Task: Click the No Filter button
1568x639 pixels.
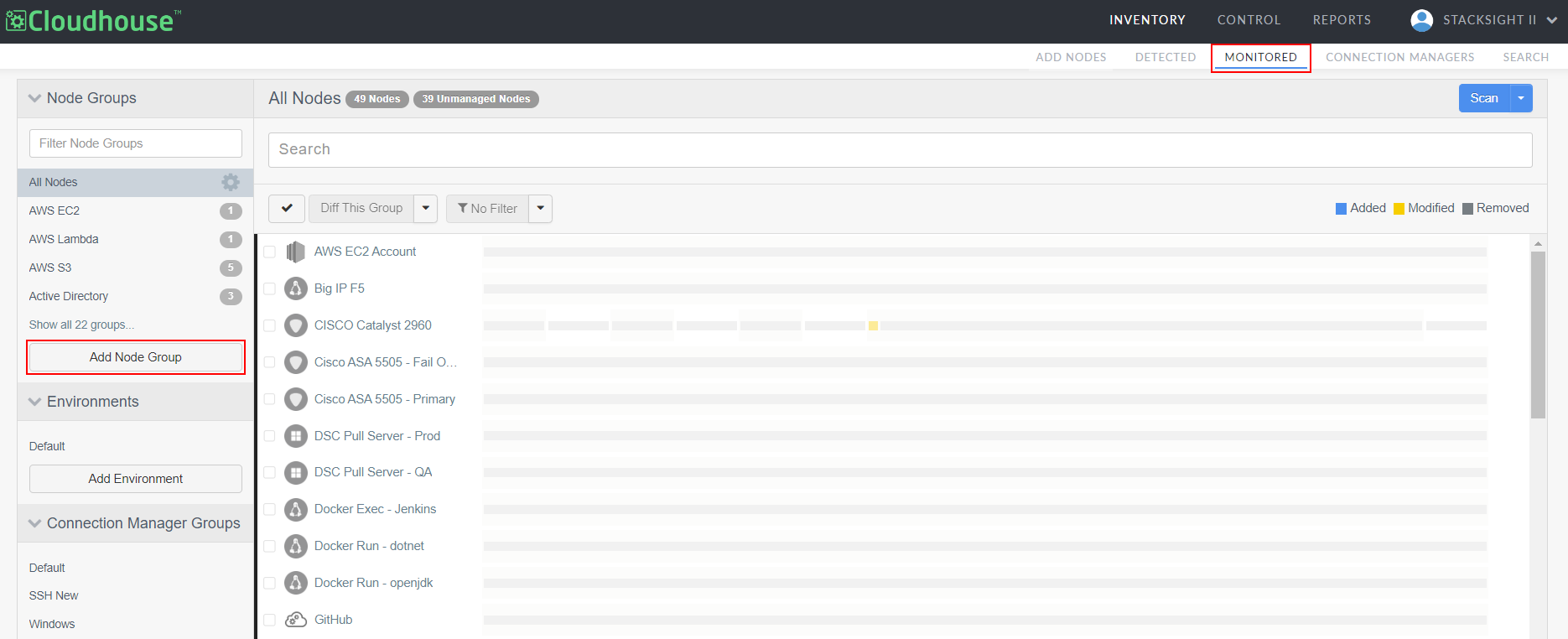Action: (487, 208)
